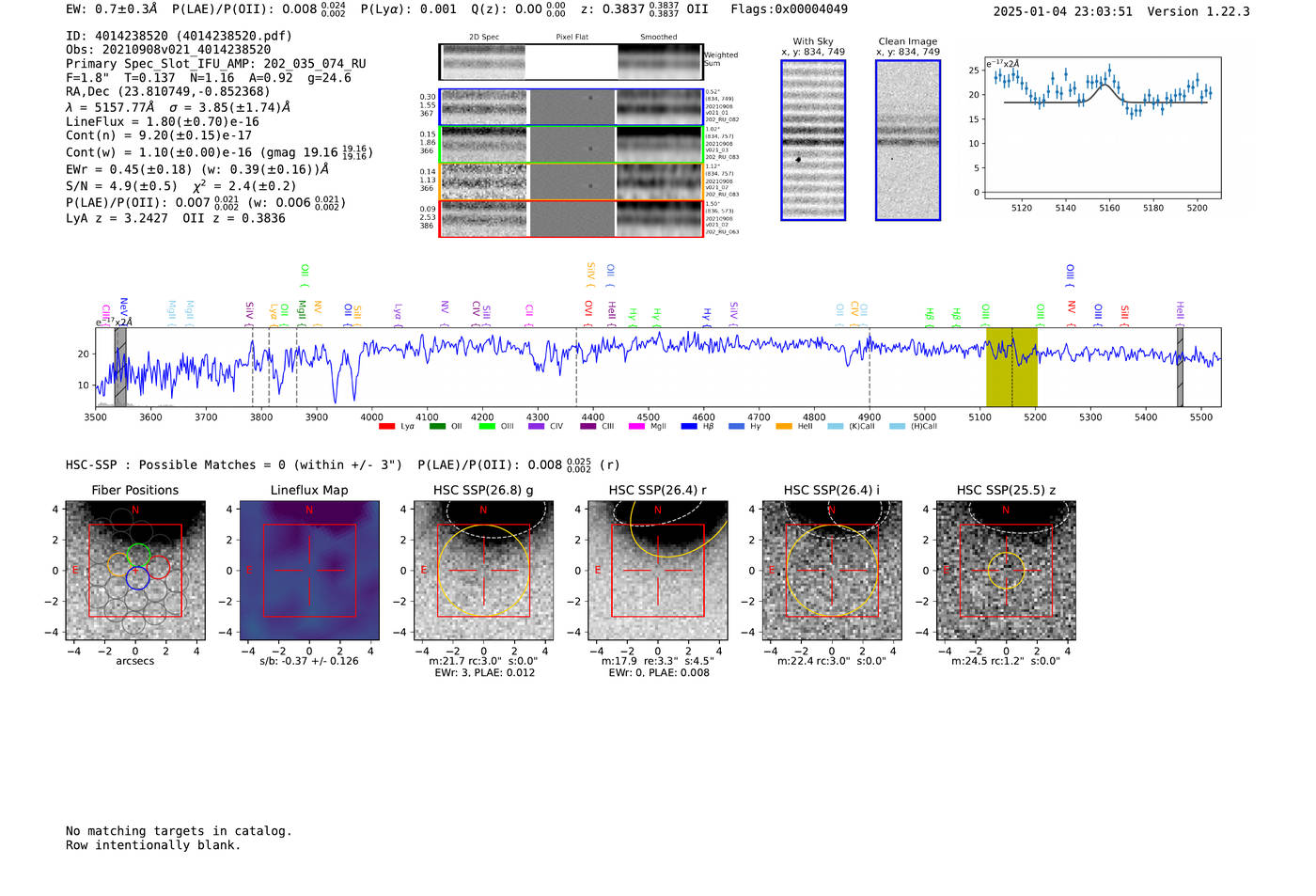This screenshot has height=896, width=1316.
Task: Click the yellow highlighted band in the spectrum
Action: 1011,367
